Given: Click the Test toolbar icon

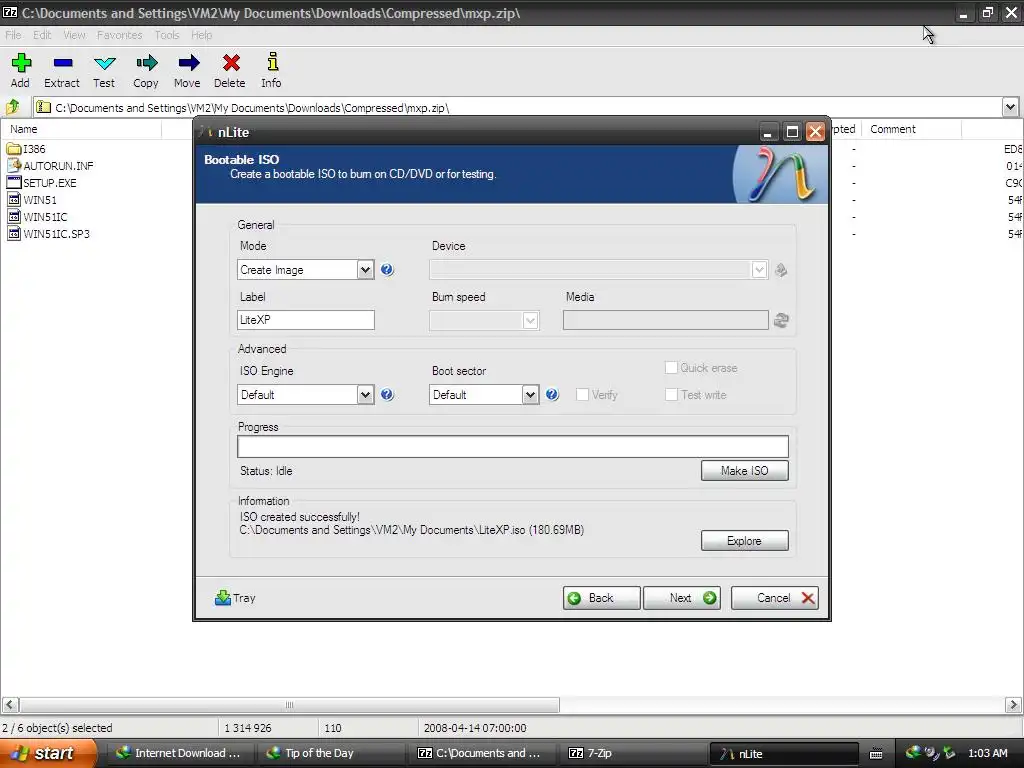Looking at the screenshot, I should [x=104, y=70].
